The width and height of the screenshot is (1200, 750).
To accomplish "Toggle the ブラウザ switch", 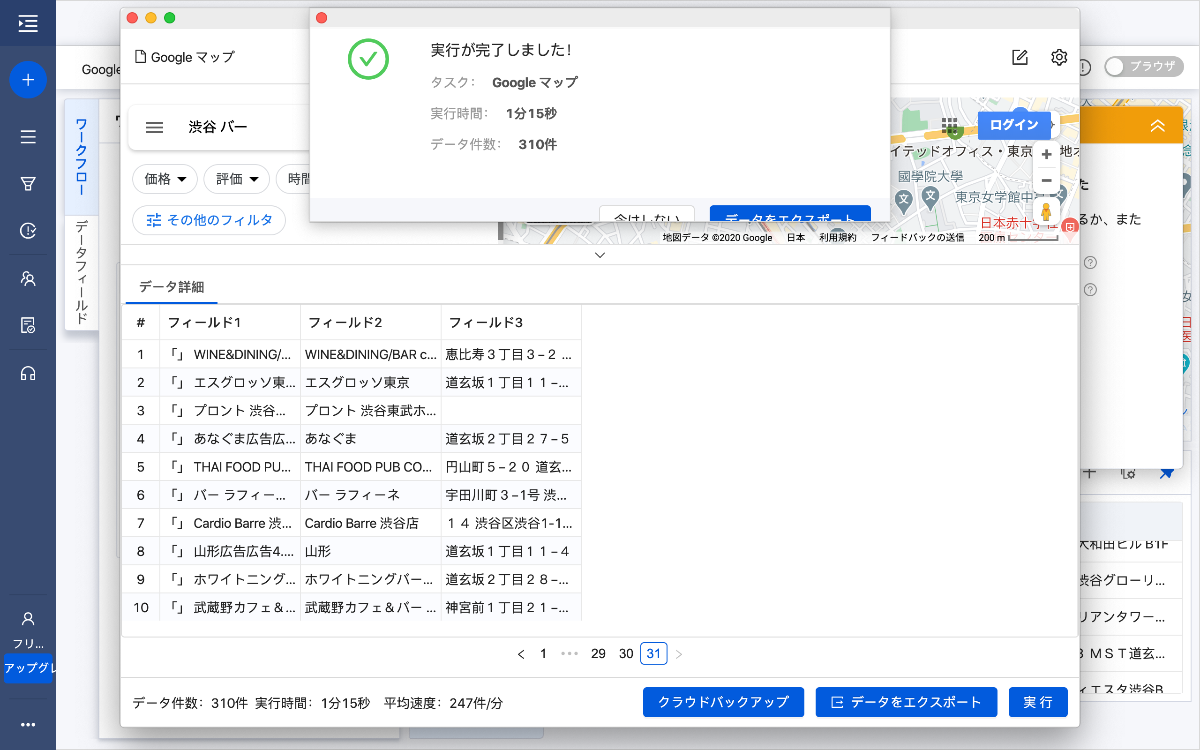I will pyautogui.click(x=1144, y=67).
